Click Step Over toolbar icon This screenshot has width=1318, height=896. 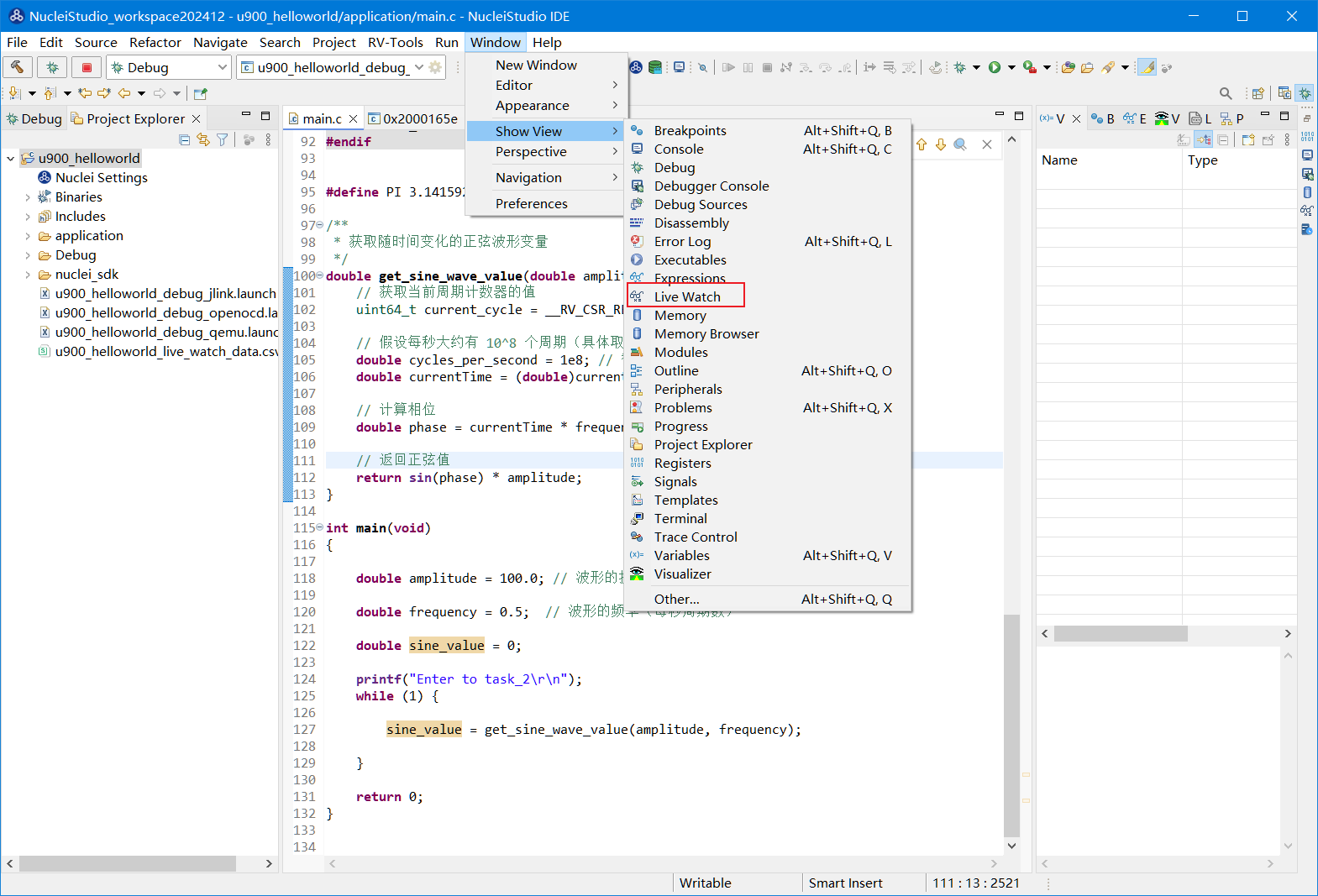point(825,67)
